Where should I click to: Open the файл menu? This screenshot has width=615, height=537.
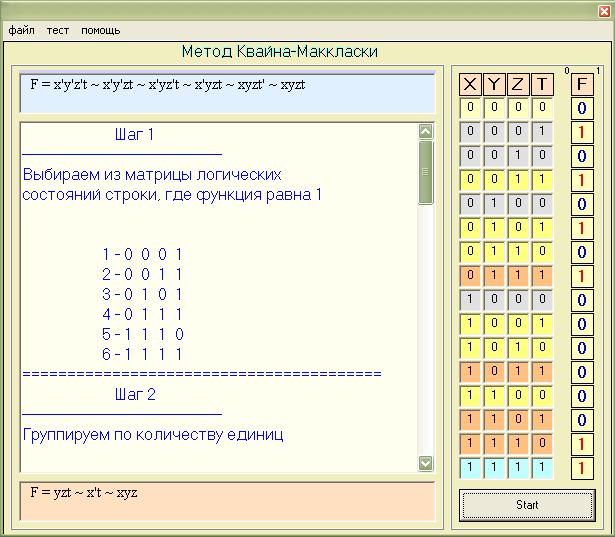click(21, 30)
